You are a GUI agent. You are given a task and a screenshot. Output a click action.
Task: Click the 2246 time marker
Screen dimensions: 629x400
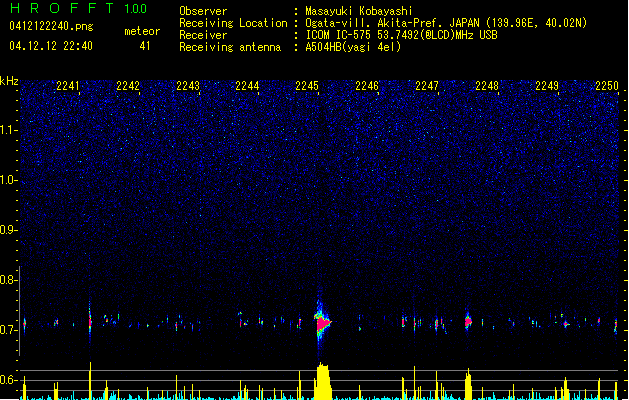367,86
